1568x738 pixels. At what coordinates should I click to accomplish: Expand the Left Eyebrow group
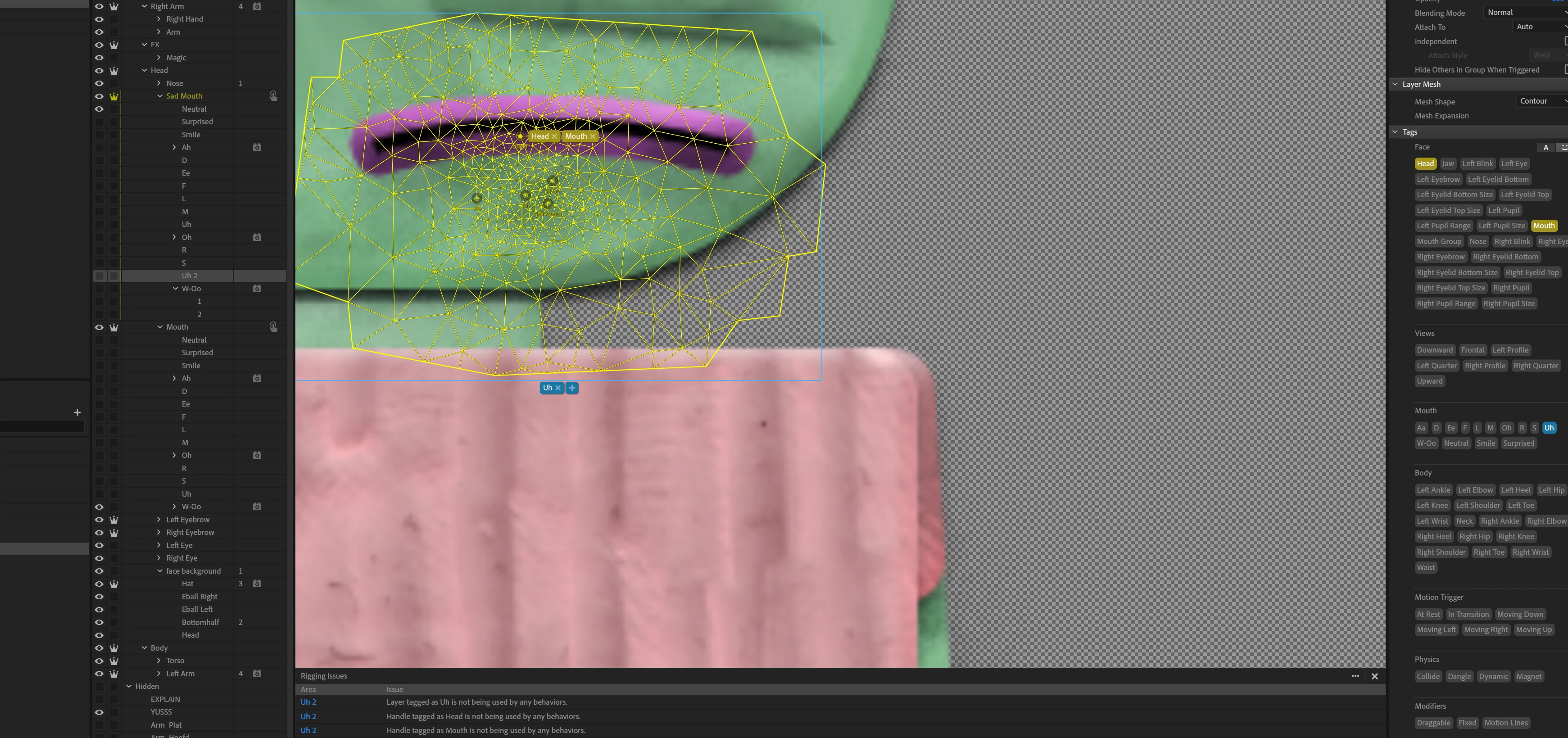159,520
